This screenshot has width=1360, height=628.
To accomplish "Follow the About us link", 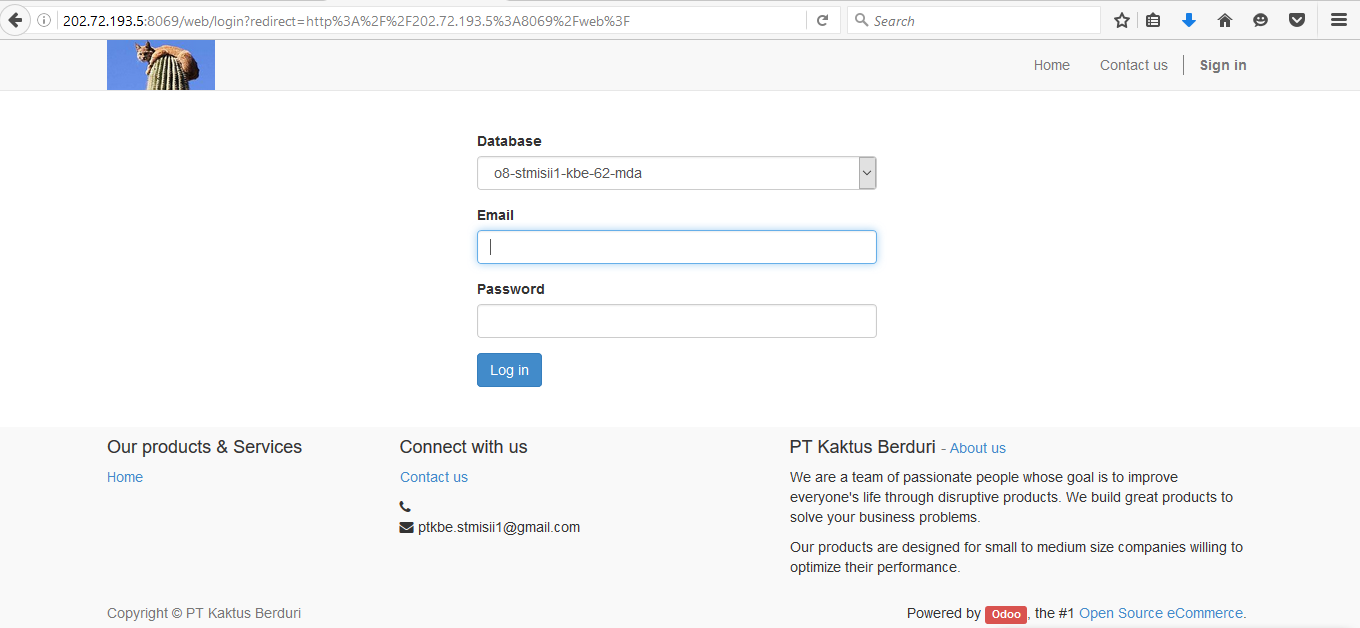I will (977, 448).
